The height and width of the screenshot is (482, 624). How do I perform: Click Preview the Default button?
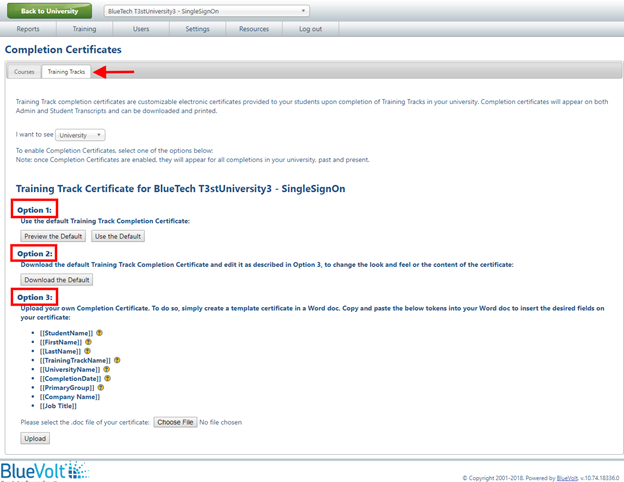click(53, 236)
